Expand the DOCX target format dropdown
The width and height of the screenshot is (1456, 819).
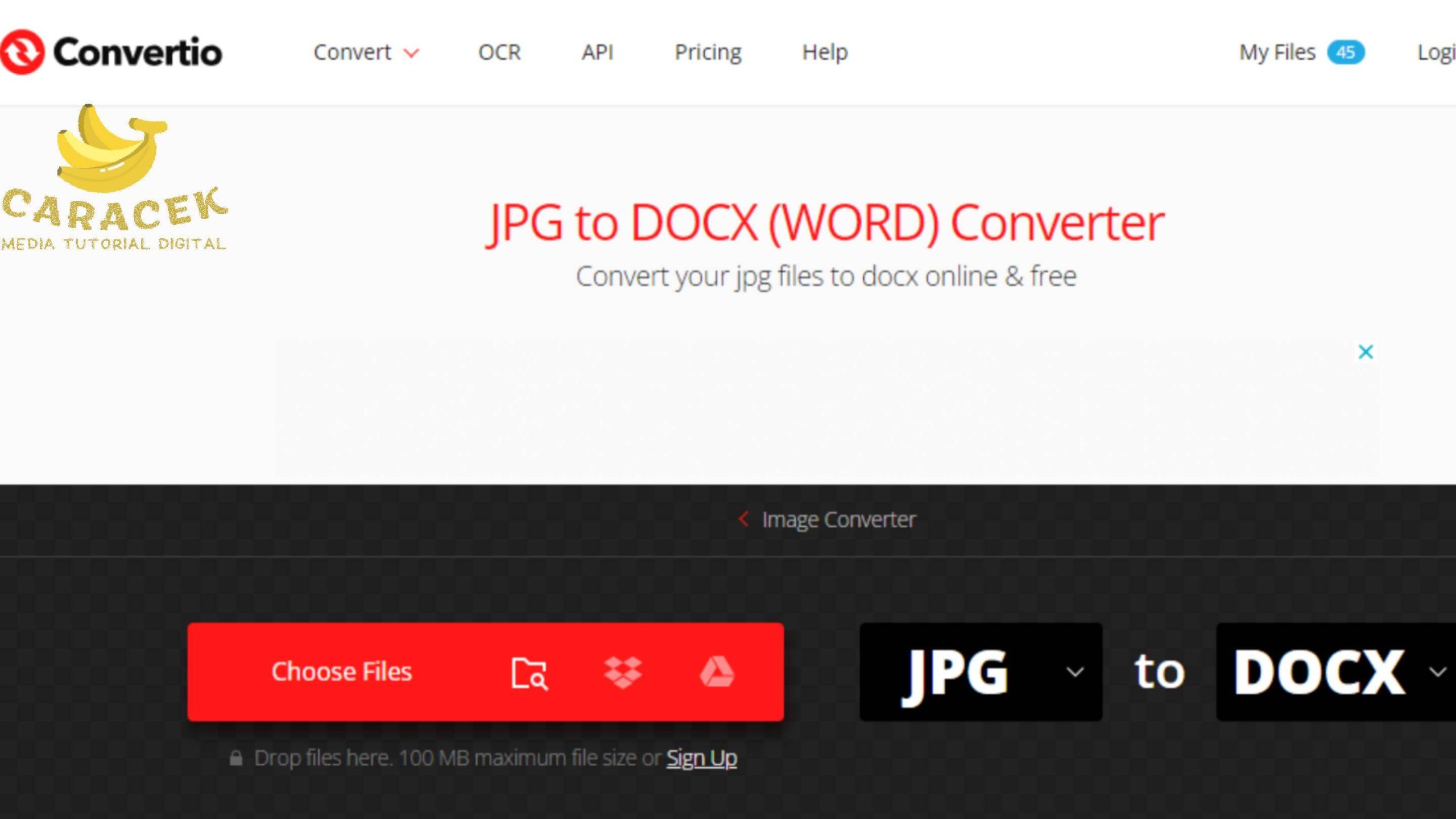coord(1336,672)
